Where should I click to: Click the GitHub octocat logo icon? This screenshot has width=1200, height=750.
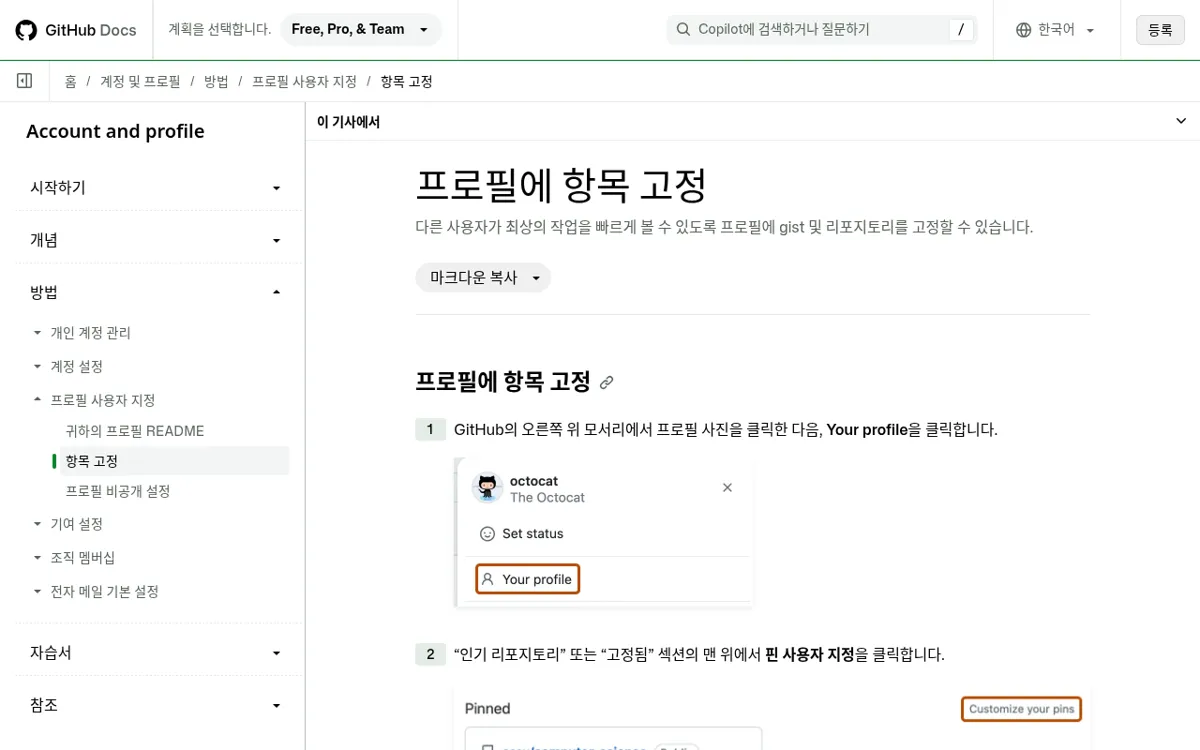(26, 30)
